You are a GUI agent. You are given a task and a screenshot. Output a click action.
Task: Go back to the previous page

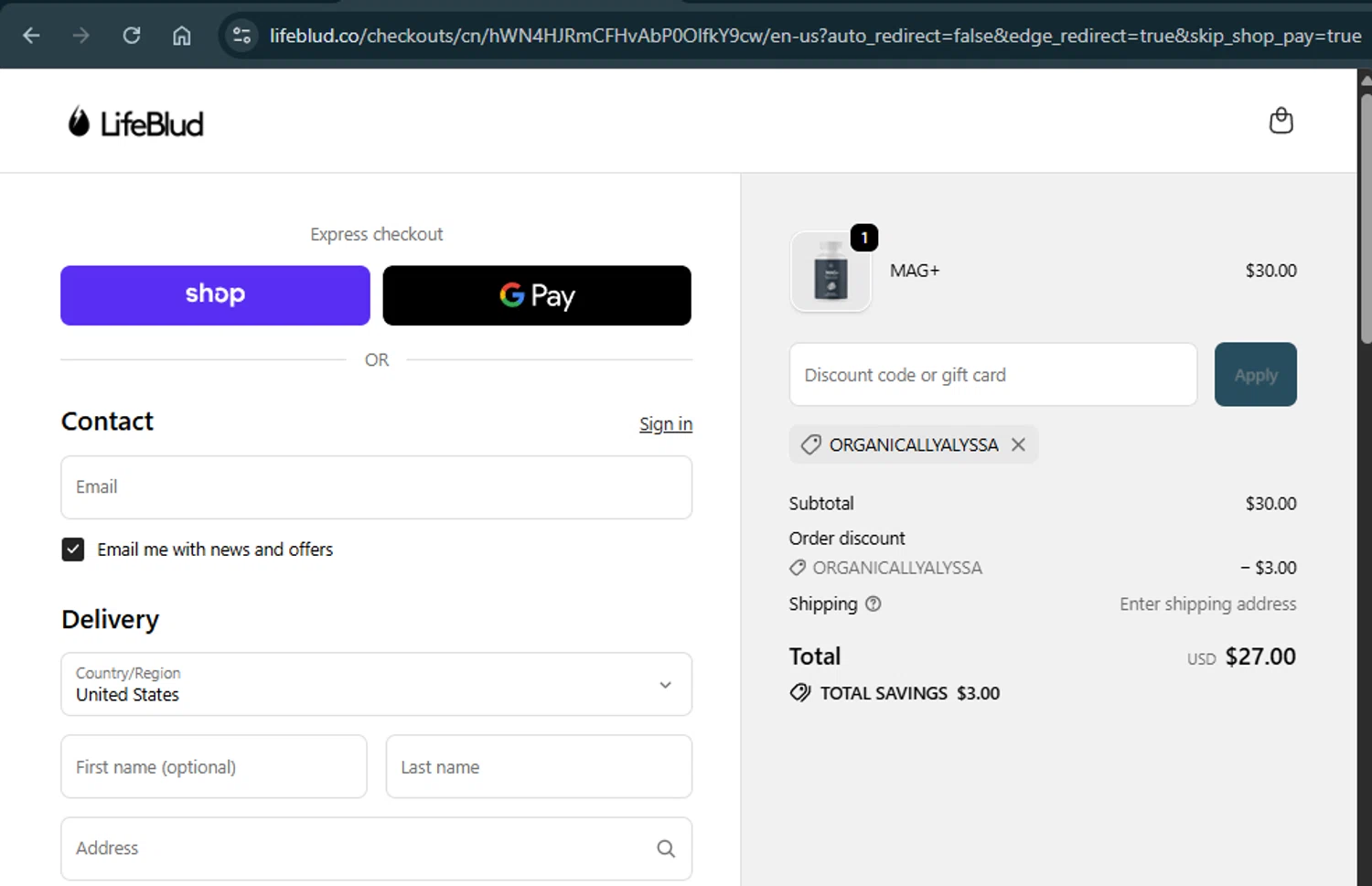click(31, 36)
